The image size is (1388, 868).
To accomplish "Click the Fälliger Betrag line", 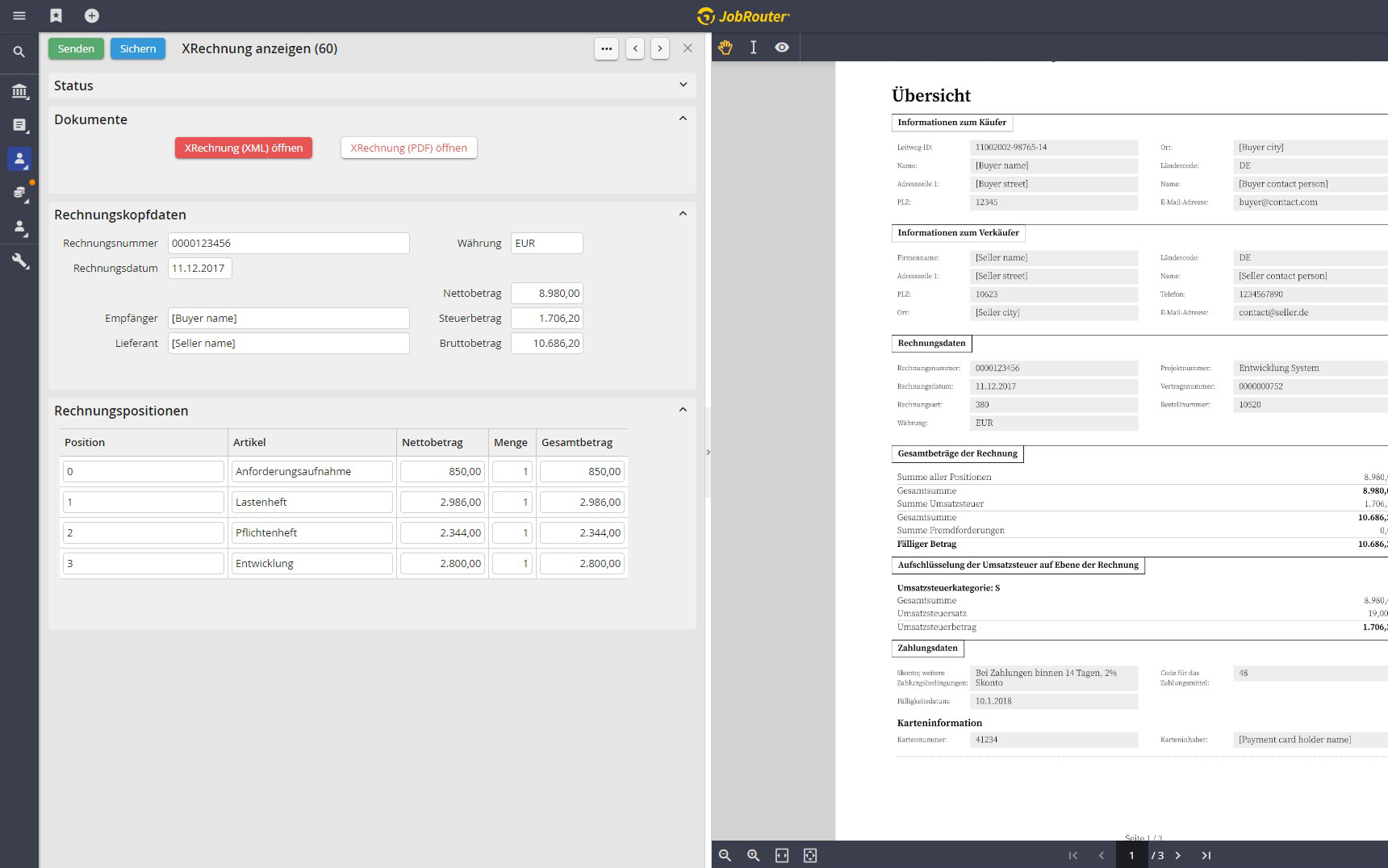I will 1142,544.
